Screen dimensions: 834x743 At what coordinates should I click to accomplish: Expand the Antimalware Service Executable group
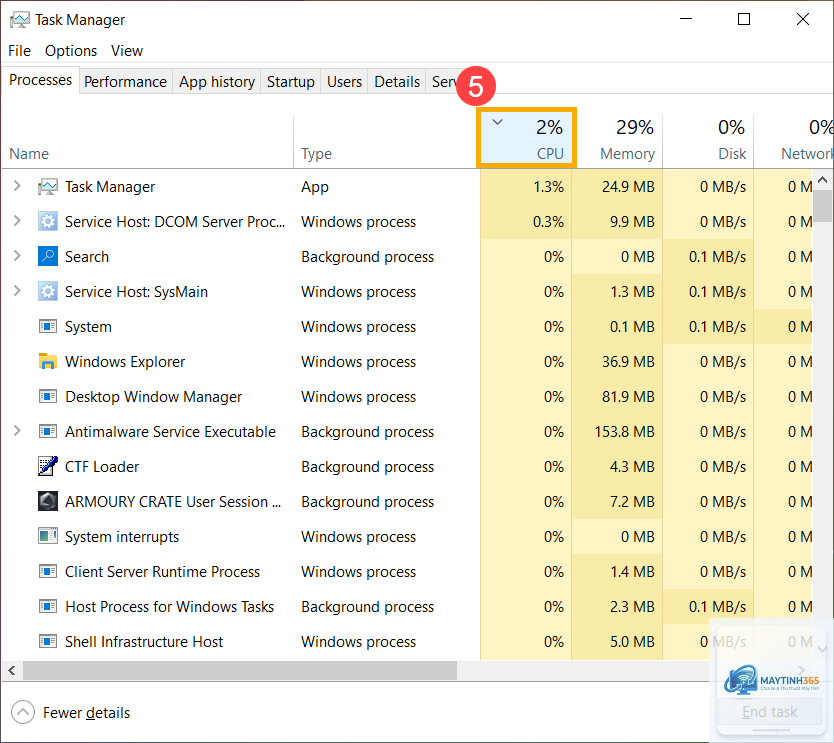[x=17, y=431]
